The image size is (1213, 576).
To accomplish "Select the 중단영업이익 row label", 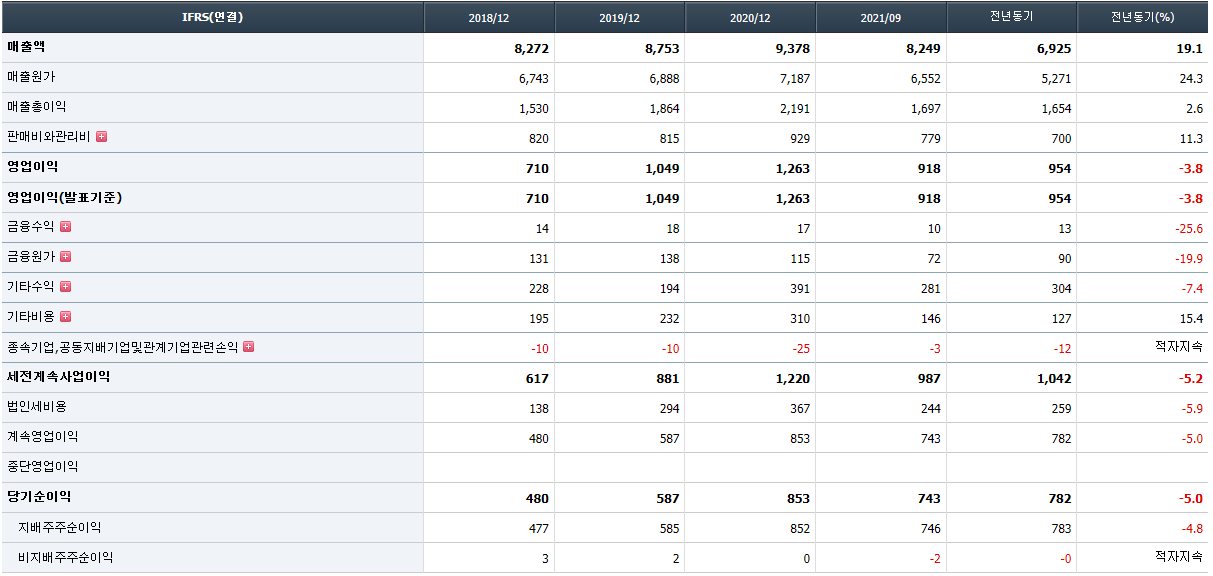I will click(x=43, y=467).
